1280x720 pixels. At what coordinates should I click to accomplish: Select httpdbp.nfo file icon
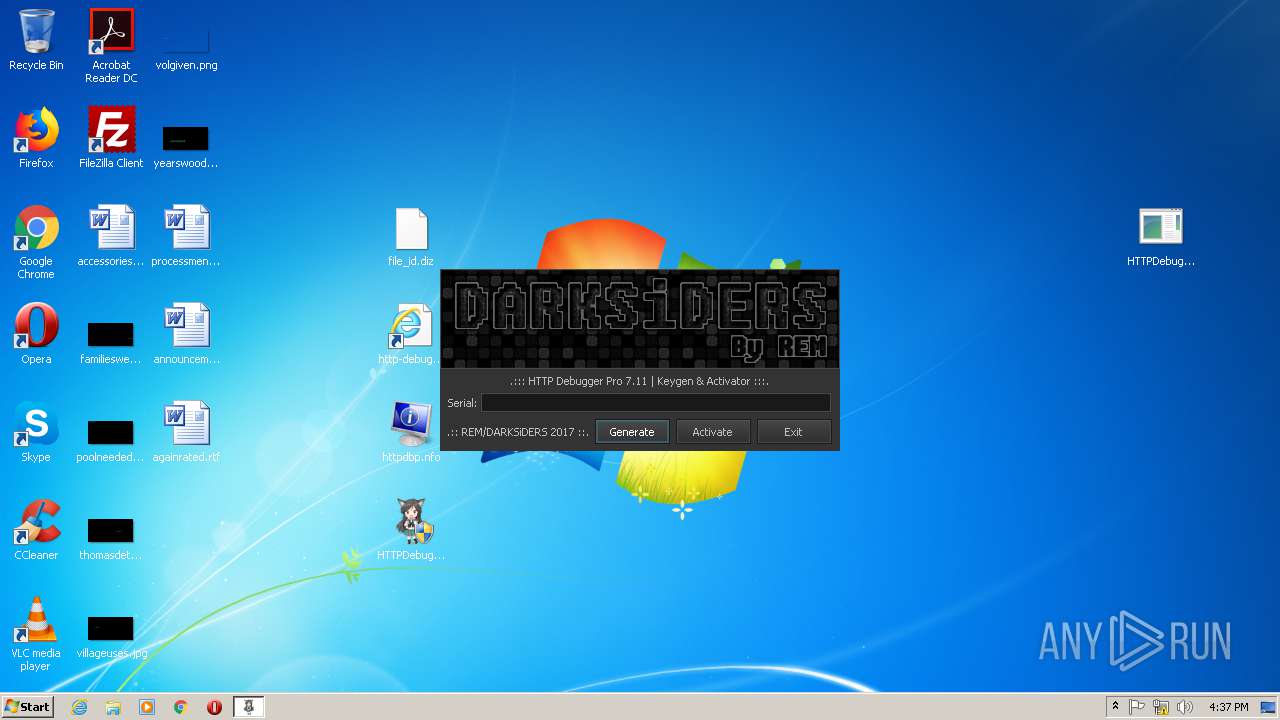coord(411,433)
